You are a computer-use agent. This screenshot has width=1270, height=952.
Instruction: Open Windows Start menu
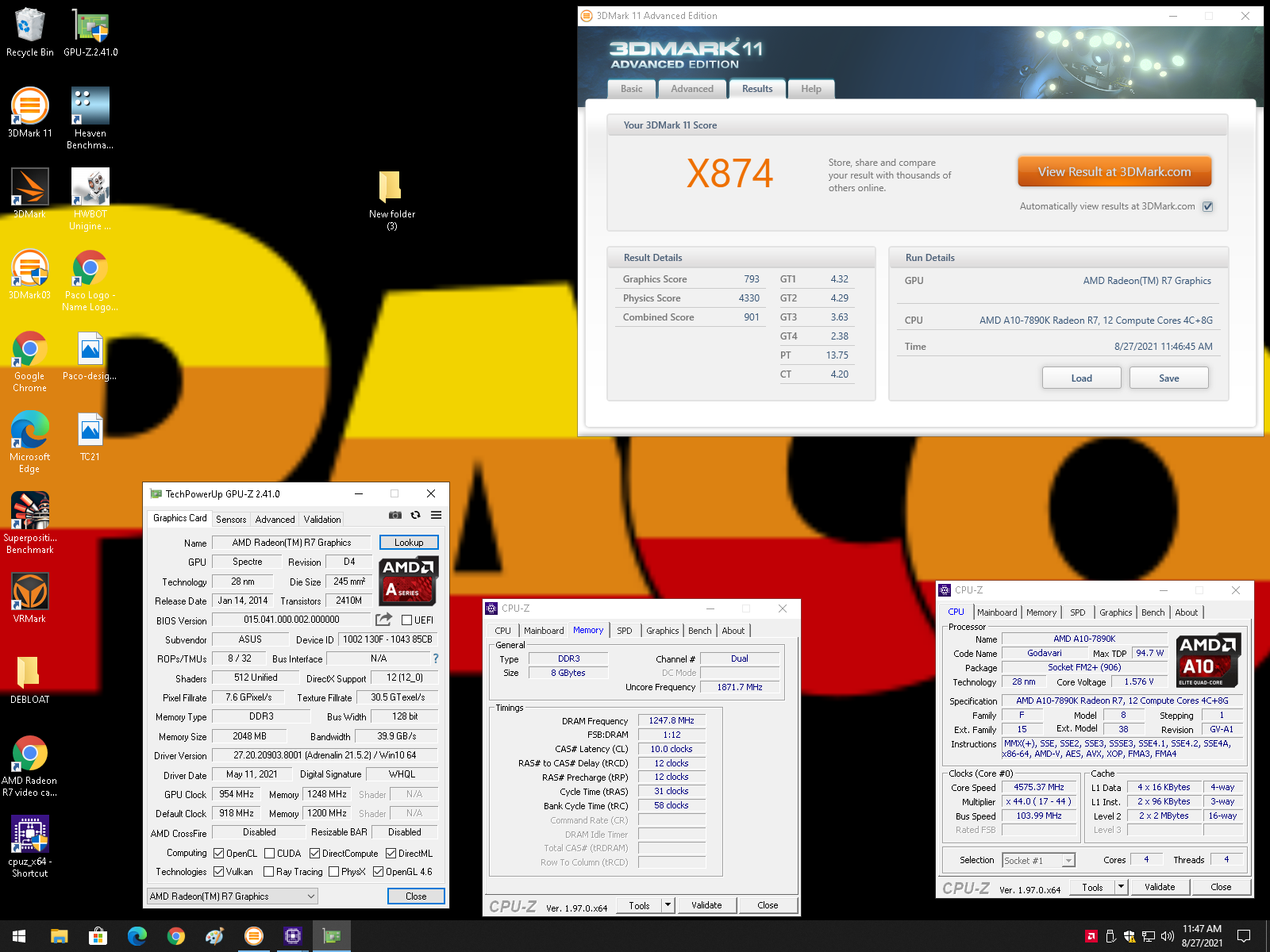pyautogui.click(x=19, y=936)
